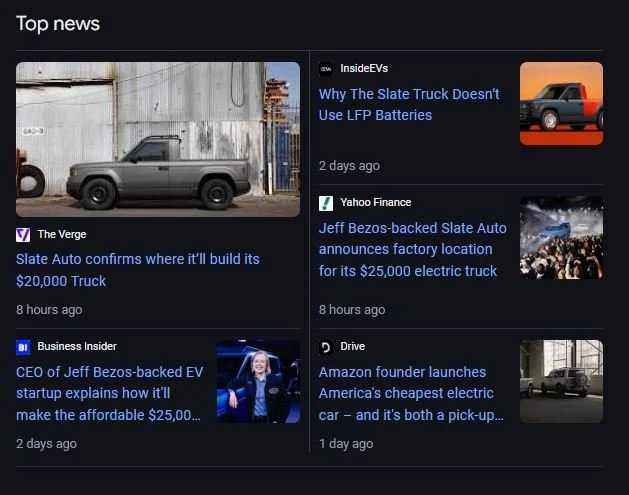Screen dimensions: 629x495
Task: Click the orange-background truck thumbnail
Action: tap(561, 103)
